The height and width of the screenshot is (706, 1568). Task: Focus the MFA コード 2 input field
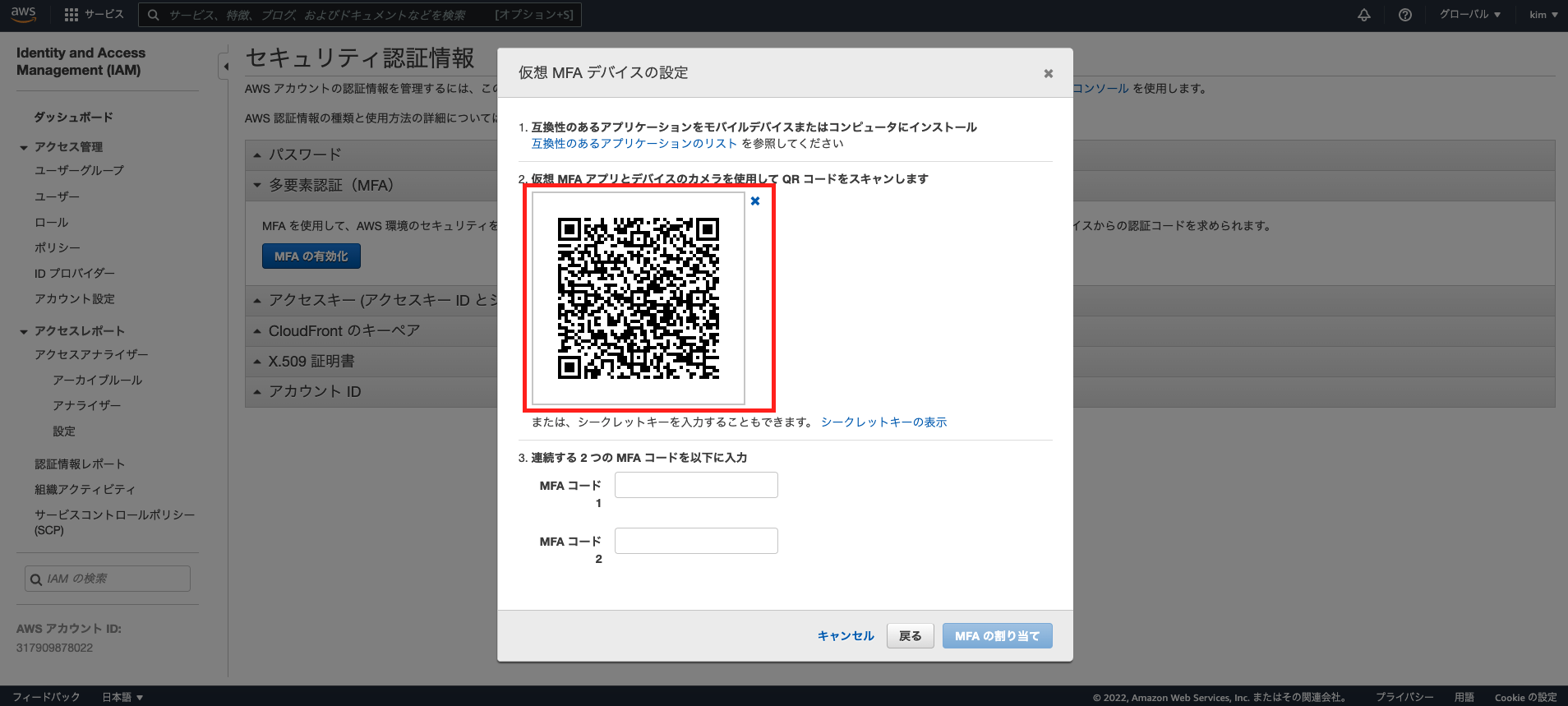pyautogui.click(x=696, y=541)
